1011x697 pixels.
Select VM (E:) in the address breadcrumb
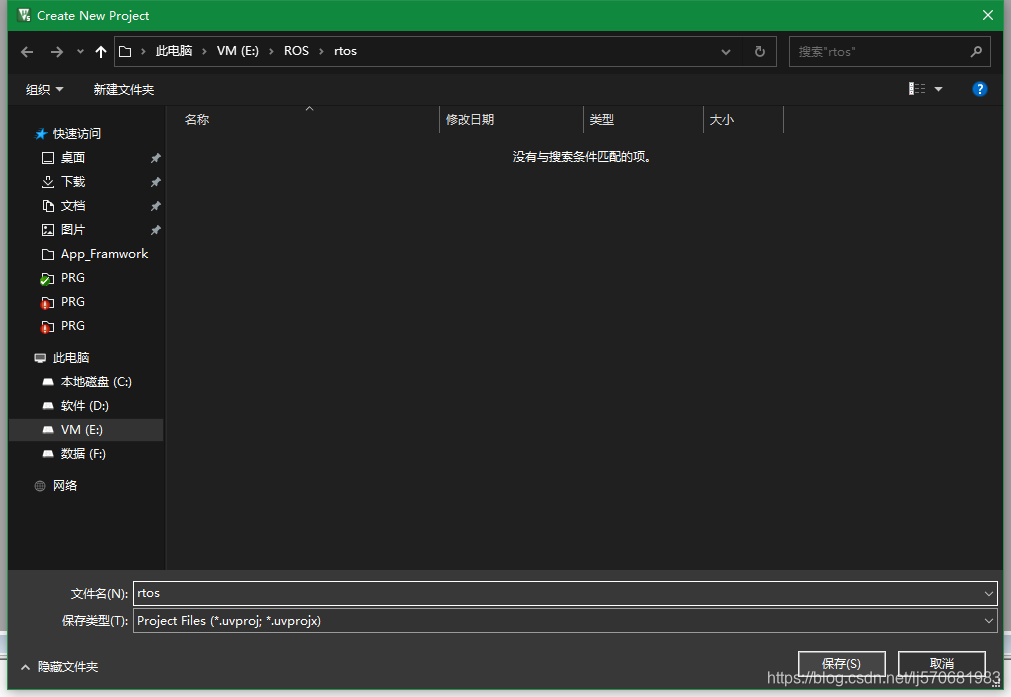(x=238, y=51)
